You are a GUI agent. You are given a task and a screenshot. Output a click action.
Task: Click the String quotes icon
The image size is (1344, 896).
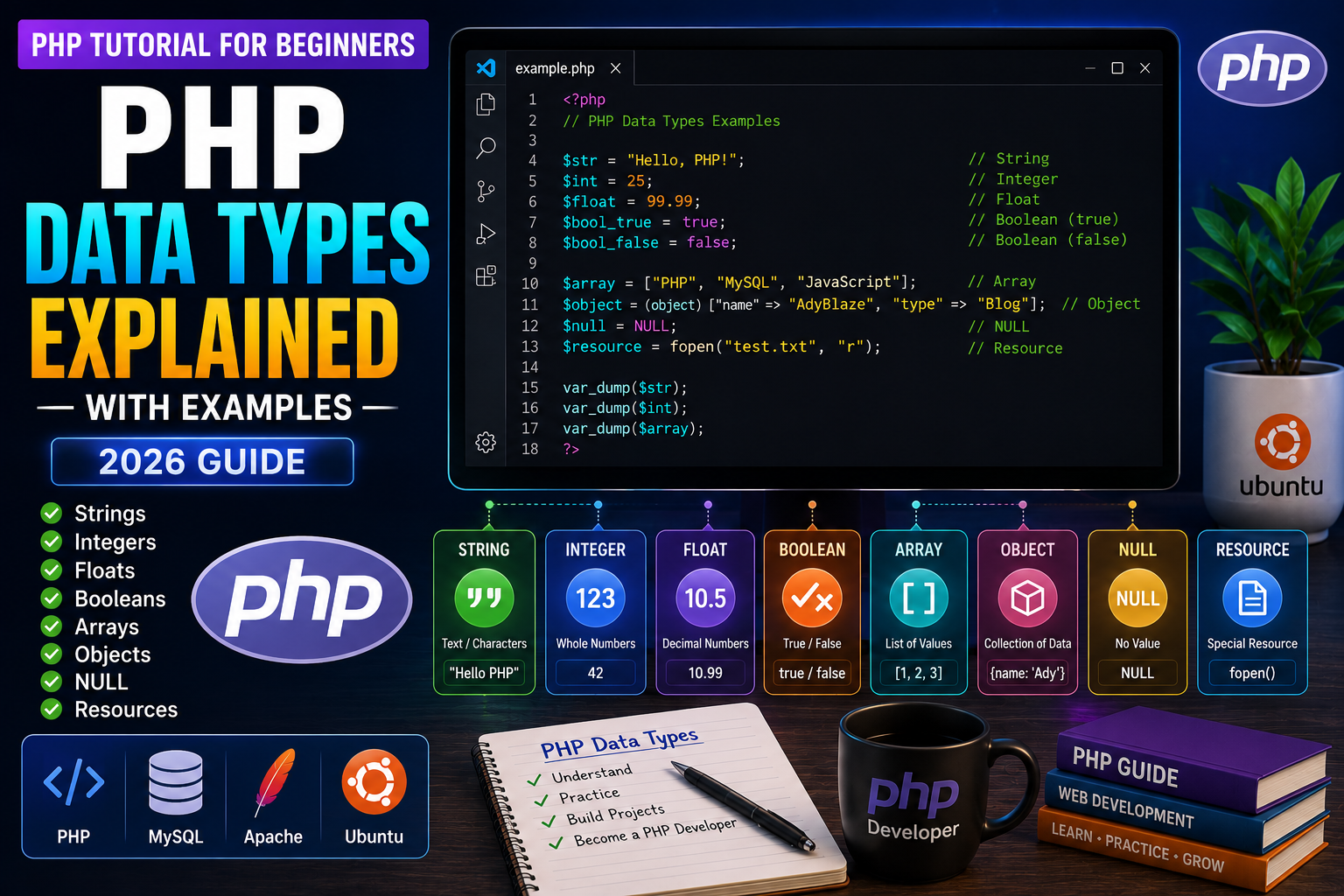pos(484,598)
